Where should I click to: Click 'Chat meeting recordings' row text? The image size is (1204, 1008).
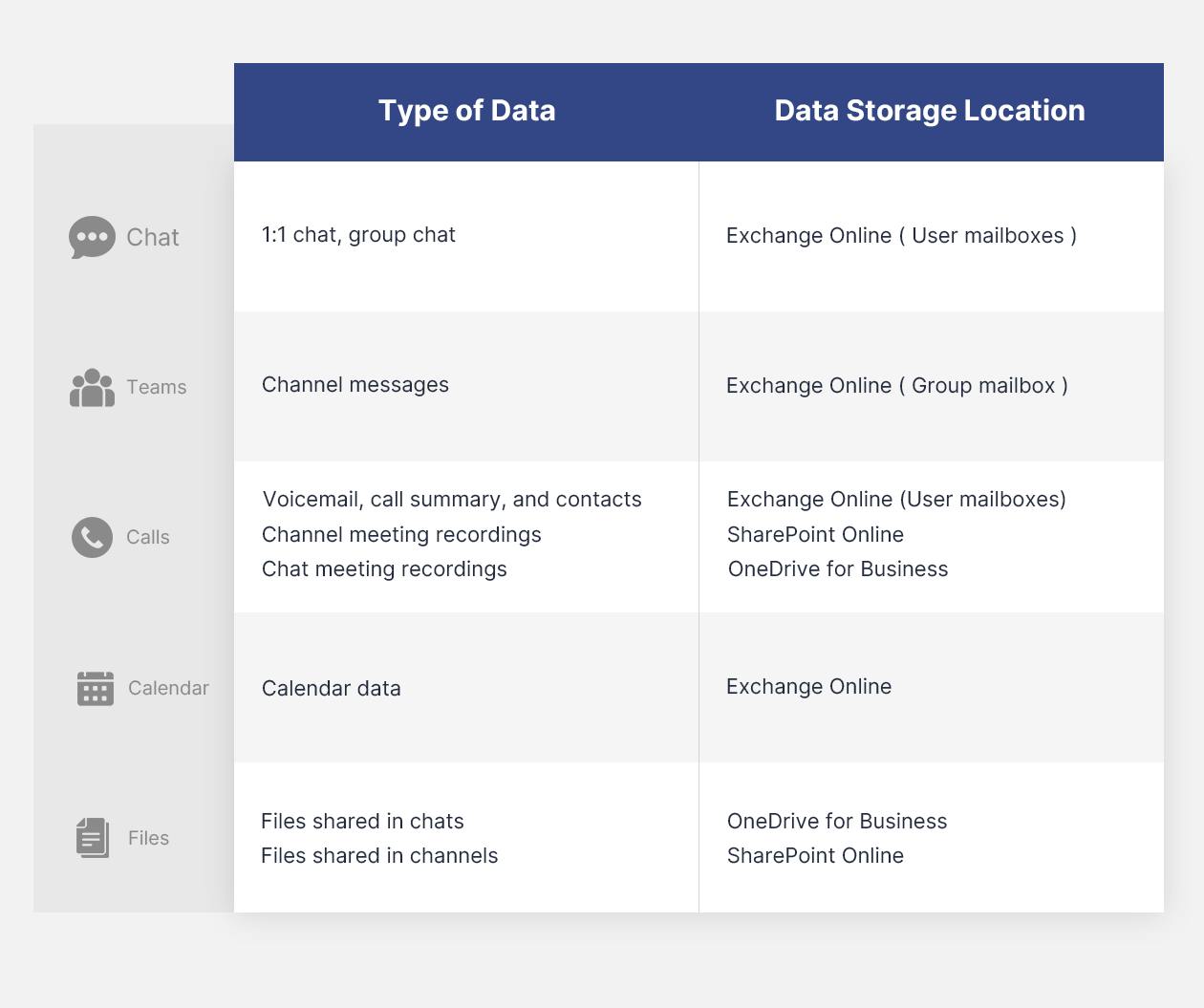pyautogui.click(x=384, y=569)
